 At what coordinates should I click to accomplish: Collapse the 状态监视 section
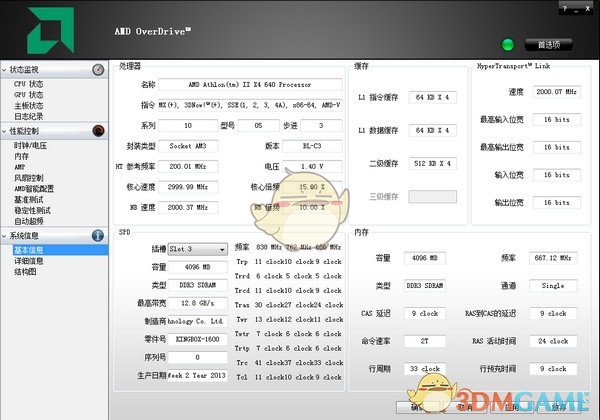pos(4,70)
